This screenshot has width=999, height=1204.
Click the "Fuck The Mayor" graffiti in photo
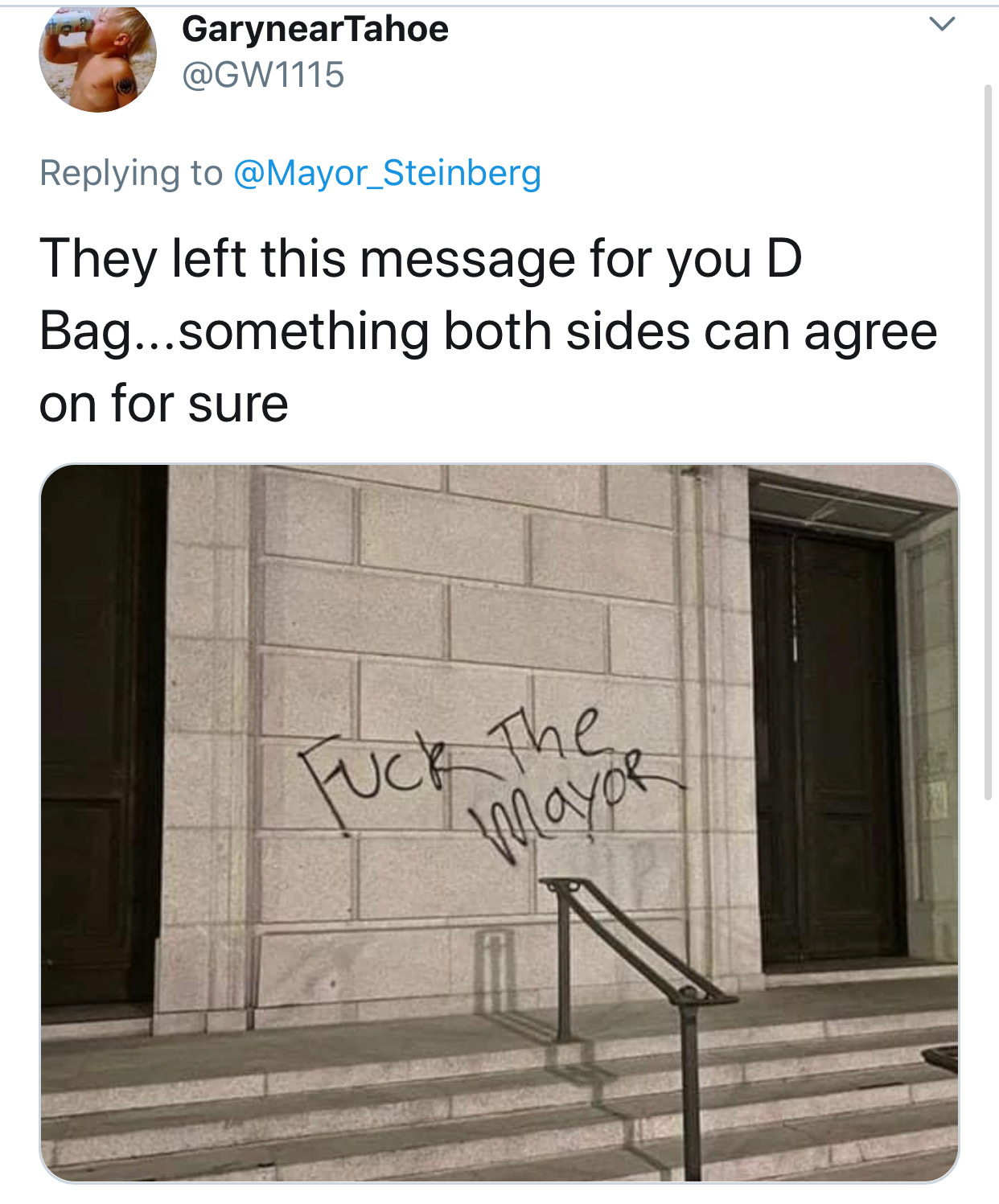point(491,778)
